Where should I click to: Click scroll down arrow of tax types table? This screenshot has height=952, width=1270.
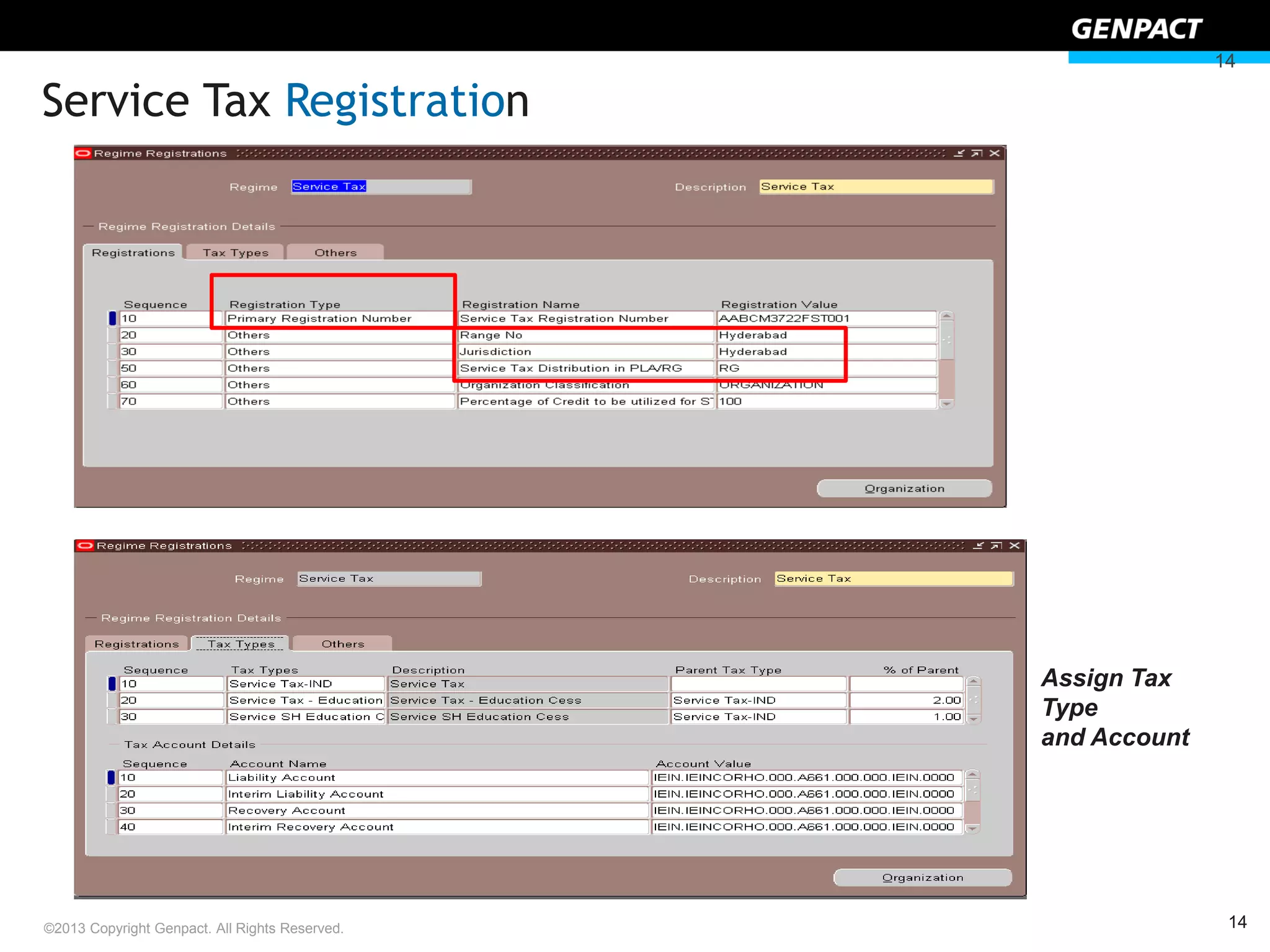[974, 719]
